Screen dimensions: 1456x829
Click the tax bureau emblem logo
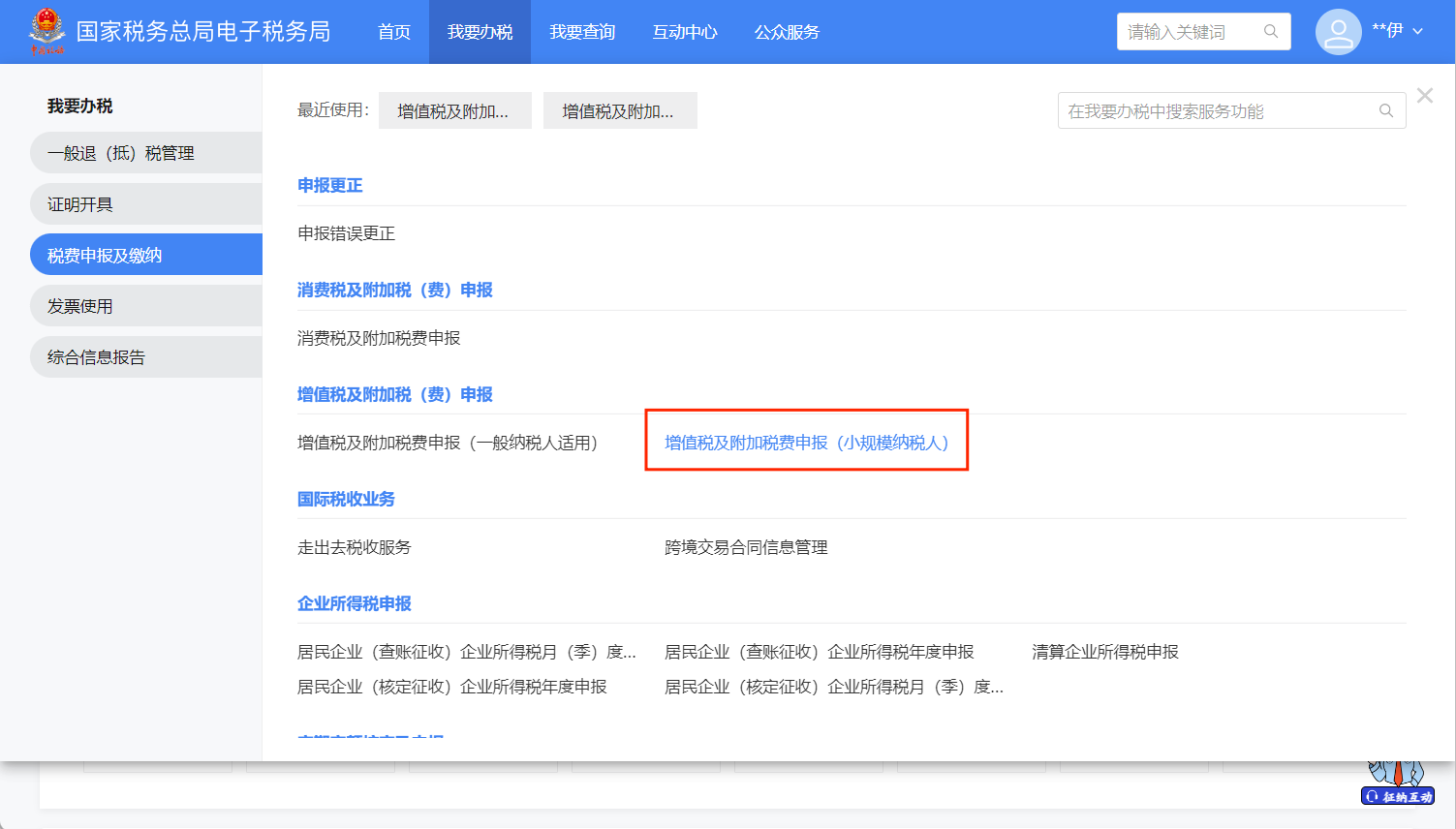pos(46,31)
